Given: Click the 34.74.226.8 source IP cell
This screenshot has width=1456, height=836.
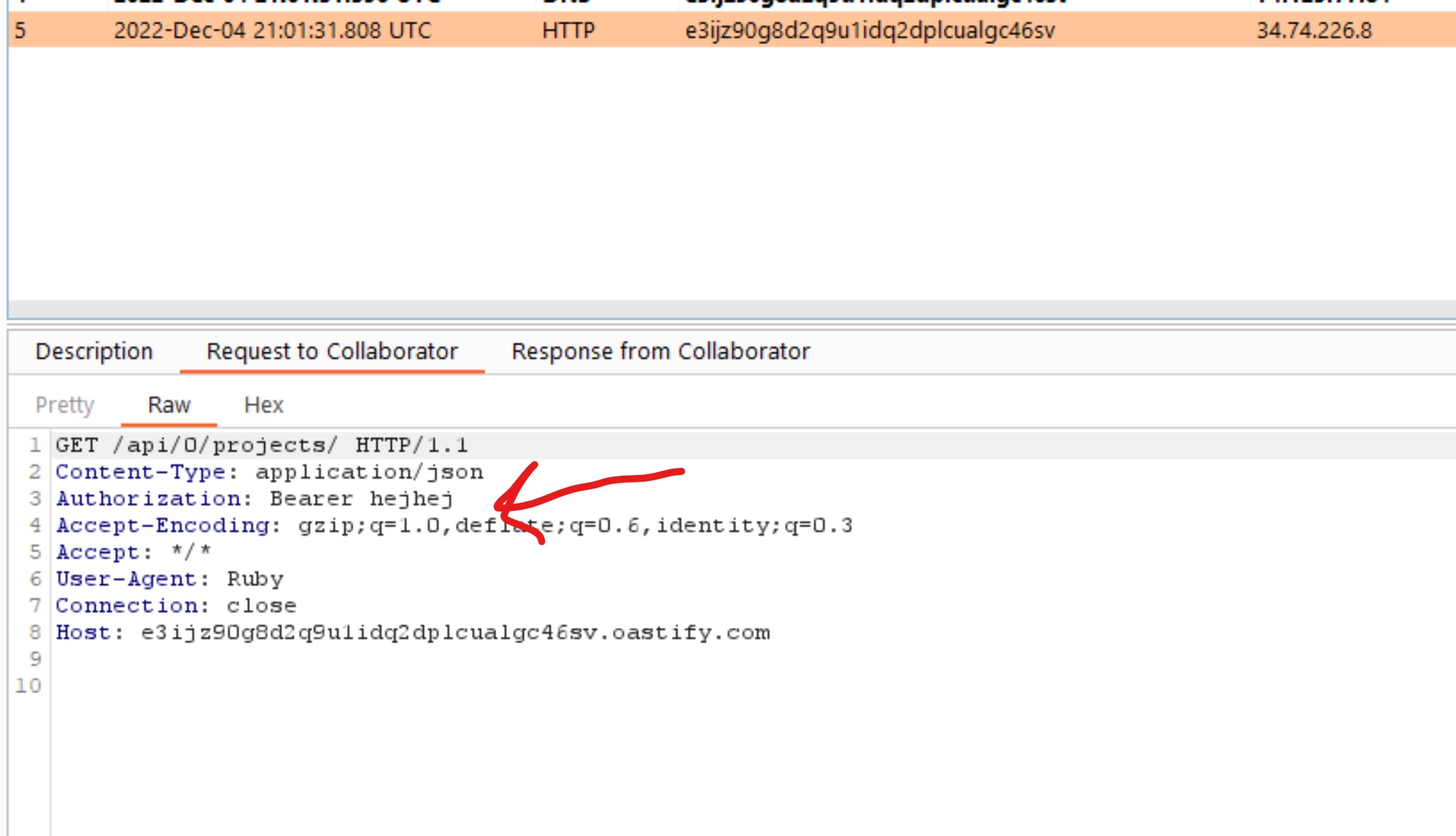Looking at the screenshot, I should pyautogui.click(x=1313, y=31).
